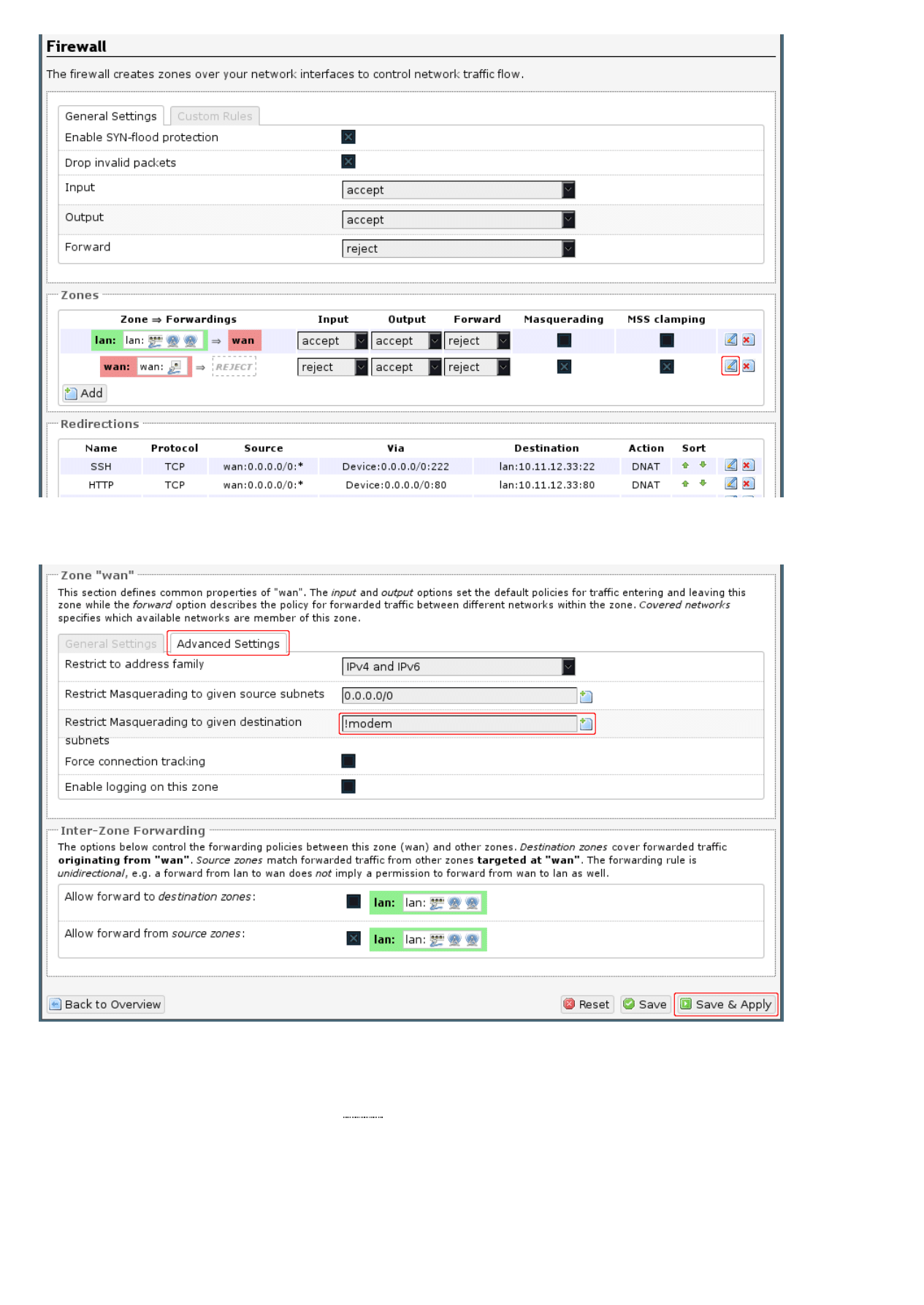
Task: Move SSH redirection rule down
Action: (703, 465)
